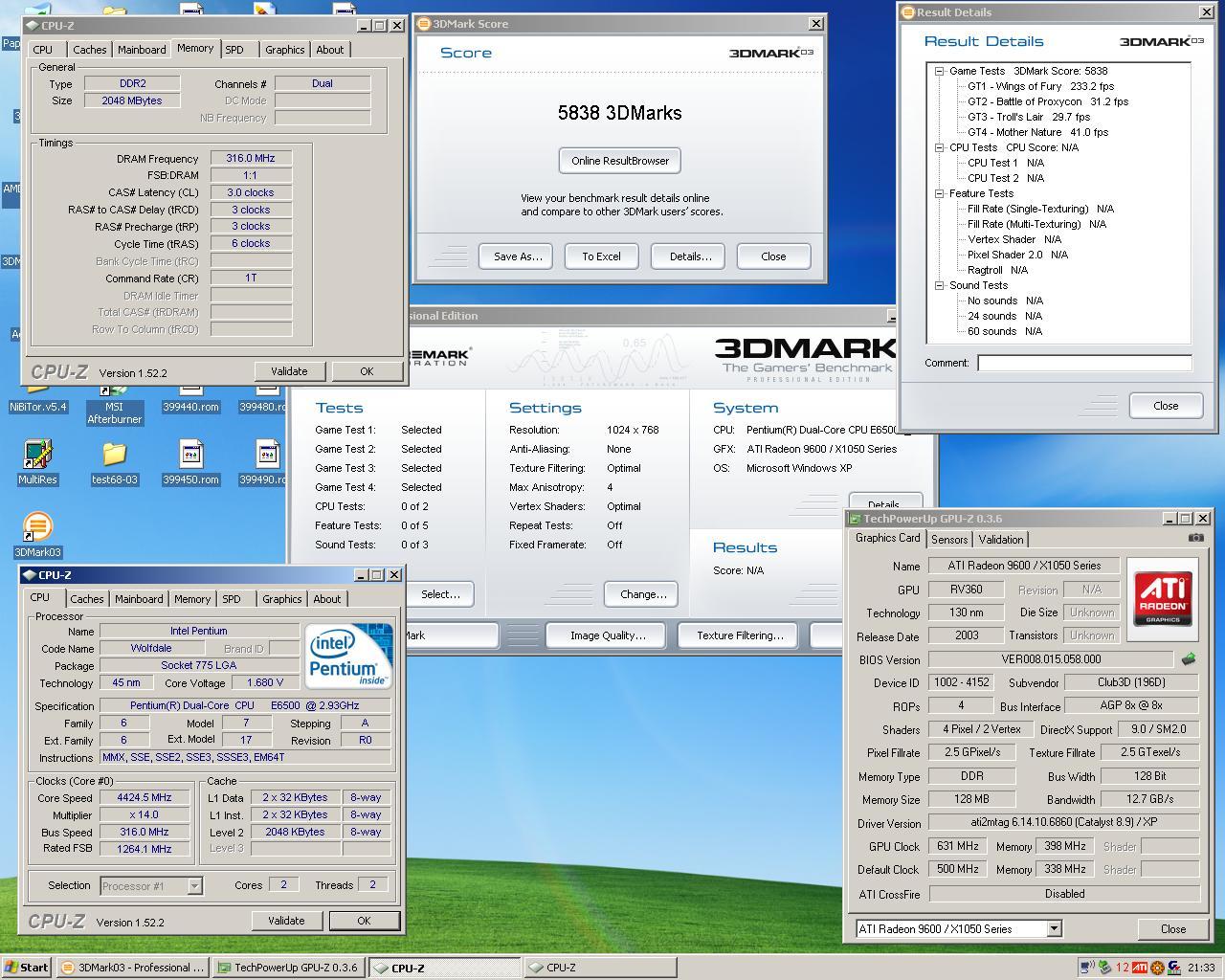Image resolution: width=1225 pixels, height=980 pixels.
Task: Select the 399450.rom file icon
Action: pyautogui.click(x=190, y=456)
